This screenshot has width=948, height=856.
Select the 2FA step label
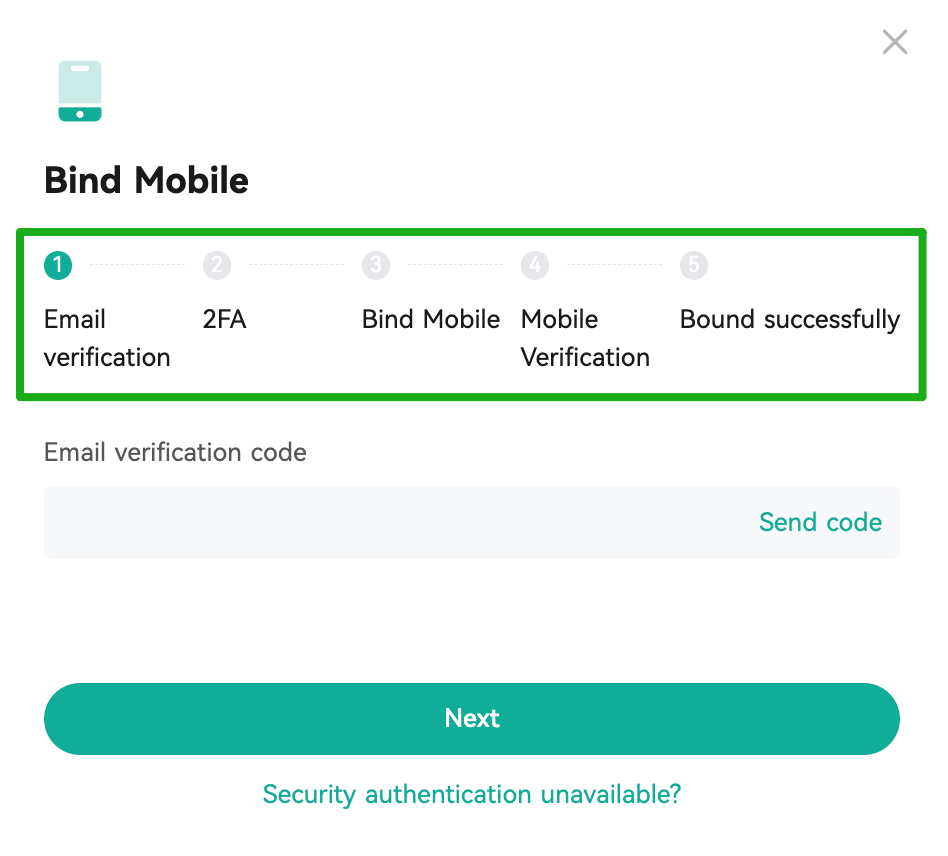tap(224, 320)
